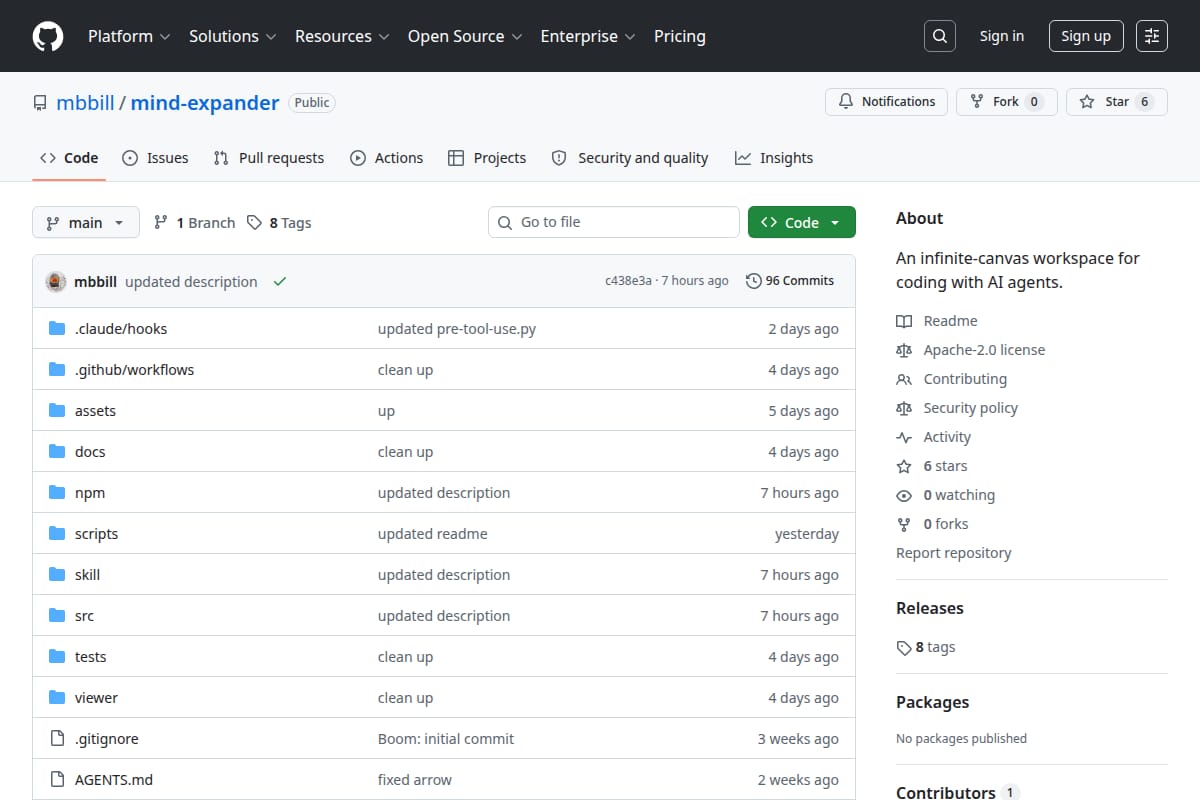Fork the repository button

[1006, 102]
